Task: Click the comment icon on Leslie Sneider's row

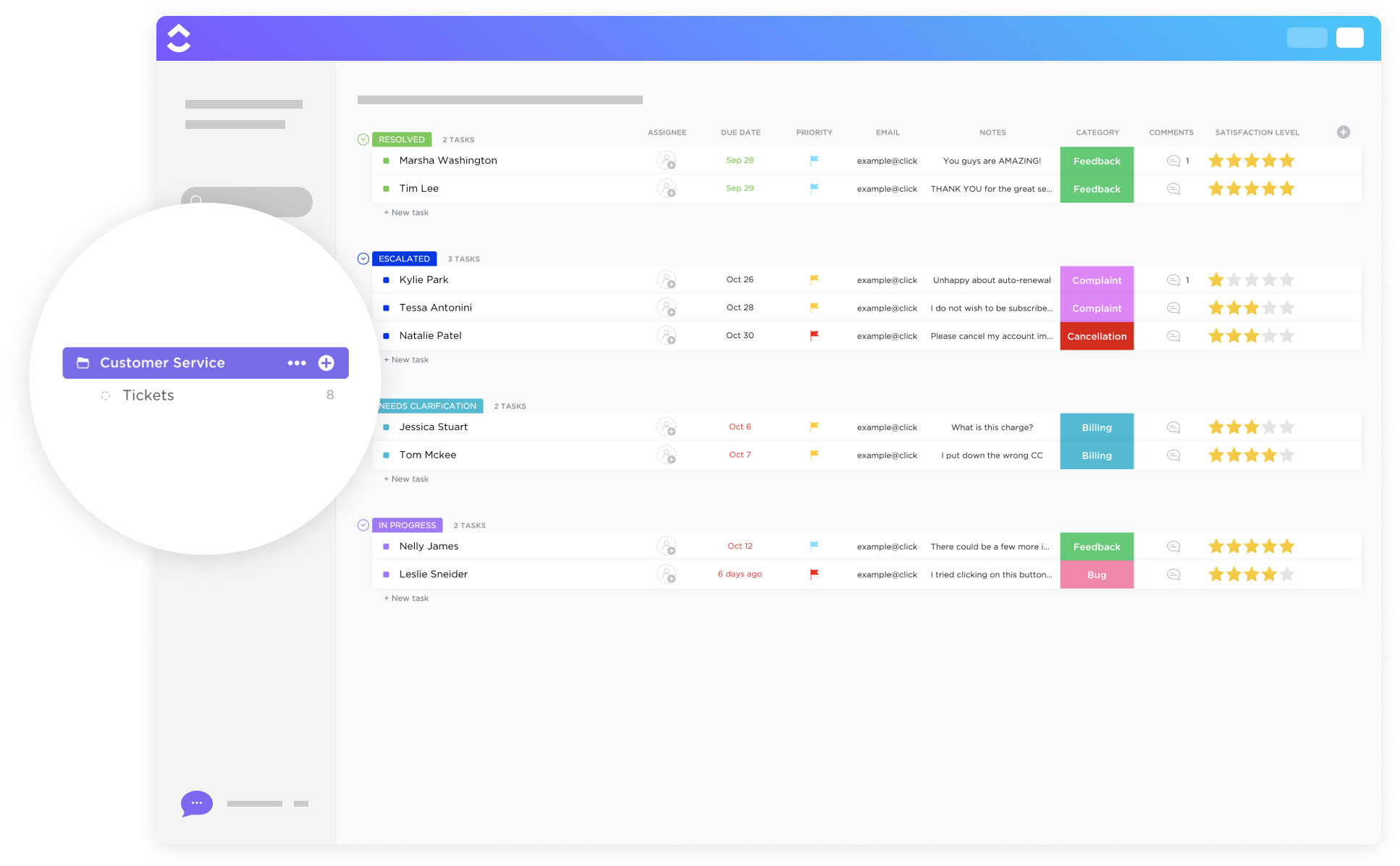Action: [x=1173, y=573]
